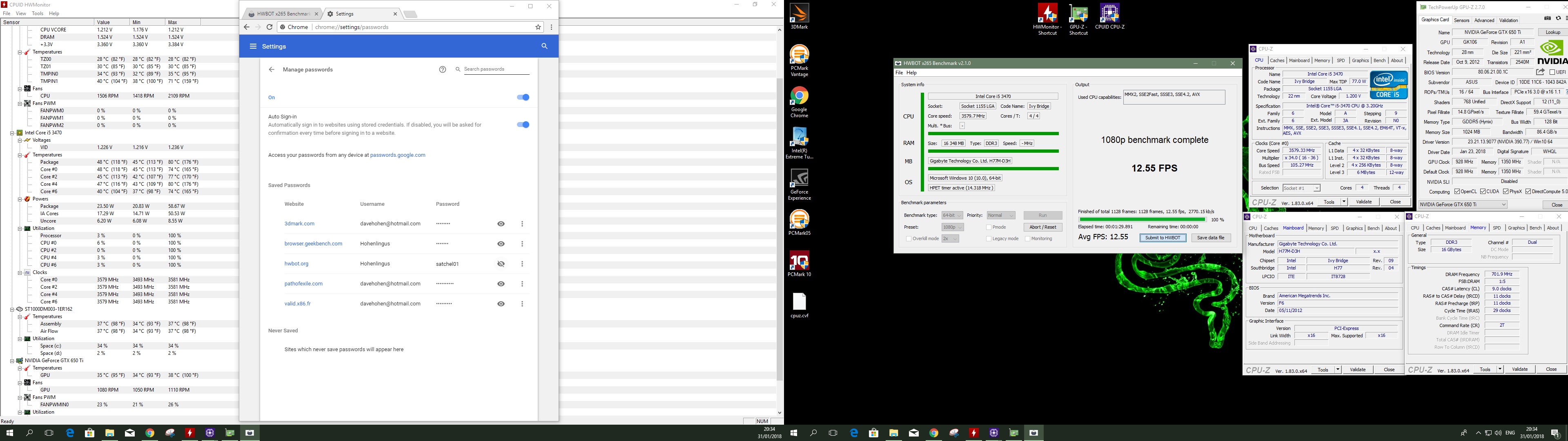Show password for pathofexile.com

[x=501, y=284]
